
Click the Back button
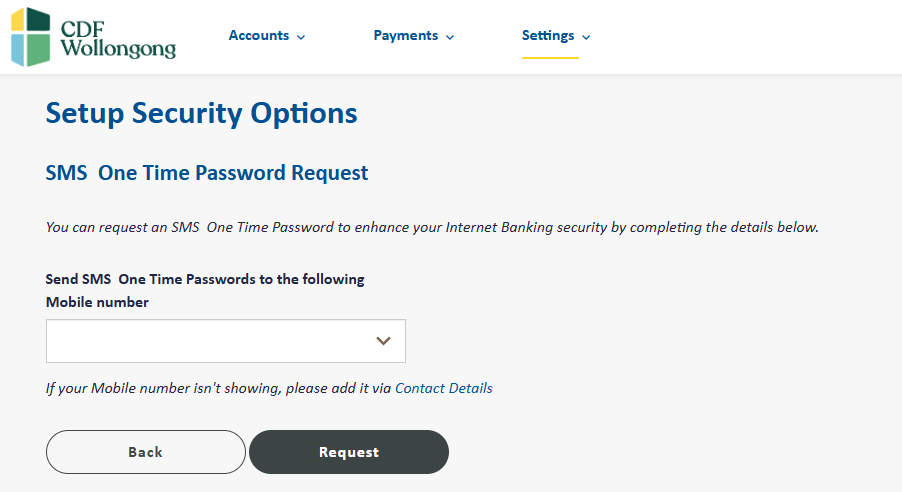coord(146,452)
